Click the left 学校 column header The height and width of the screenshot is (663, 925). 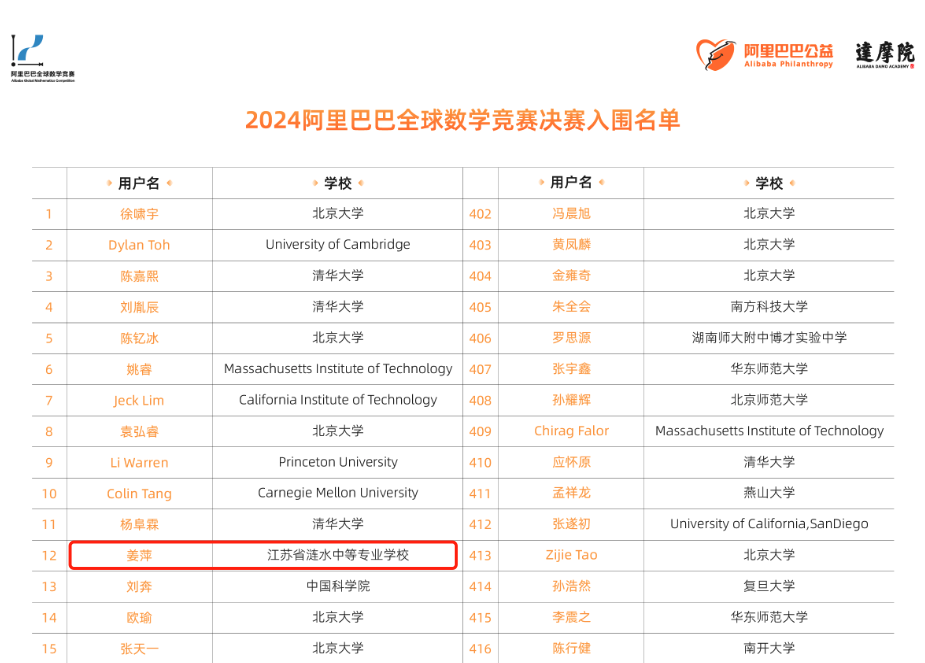tap(338, 183)
